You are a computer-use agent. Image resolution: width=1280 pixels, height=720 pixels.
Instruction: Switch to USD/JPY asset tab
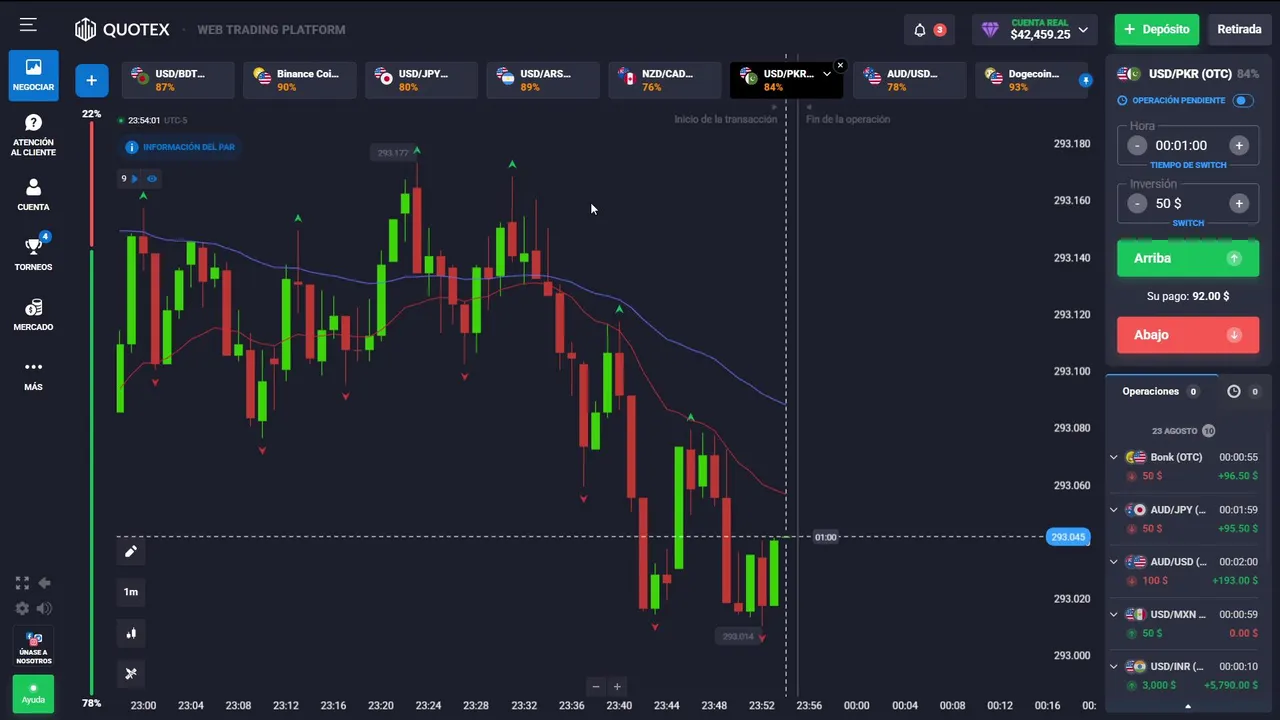[x=421, y=80]
